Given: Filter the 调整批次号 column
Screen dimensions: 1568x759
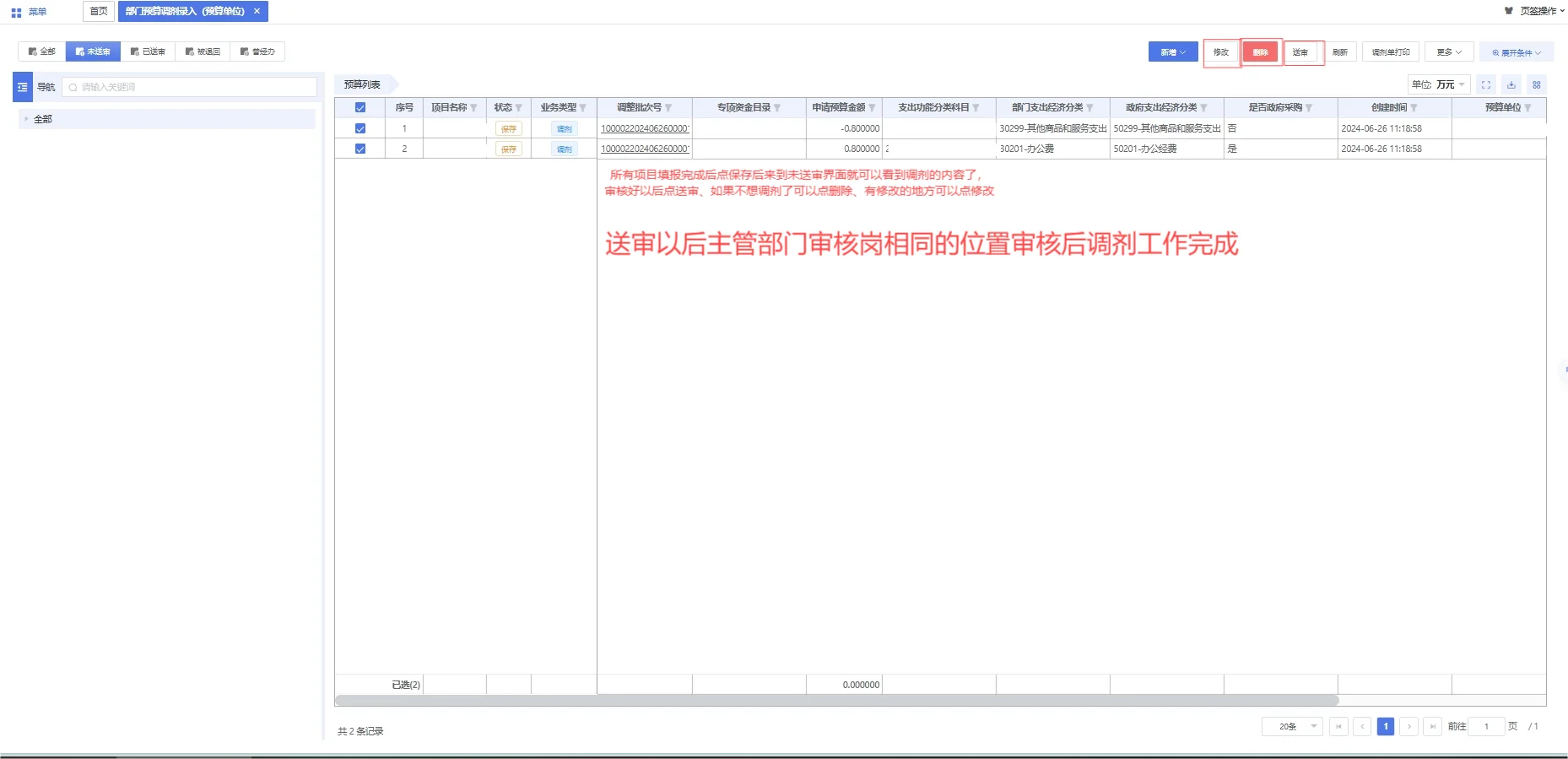Looking at the screenshot, I should point(668,108).
